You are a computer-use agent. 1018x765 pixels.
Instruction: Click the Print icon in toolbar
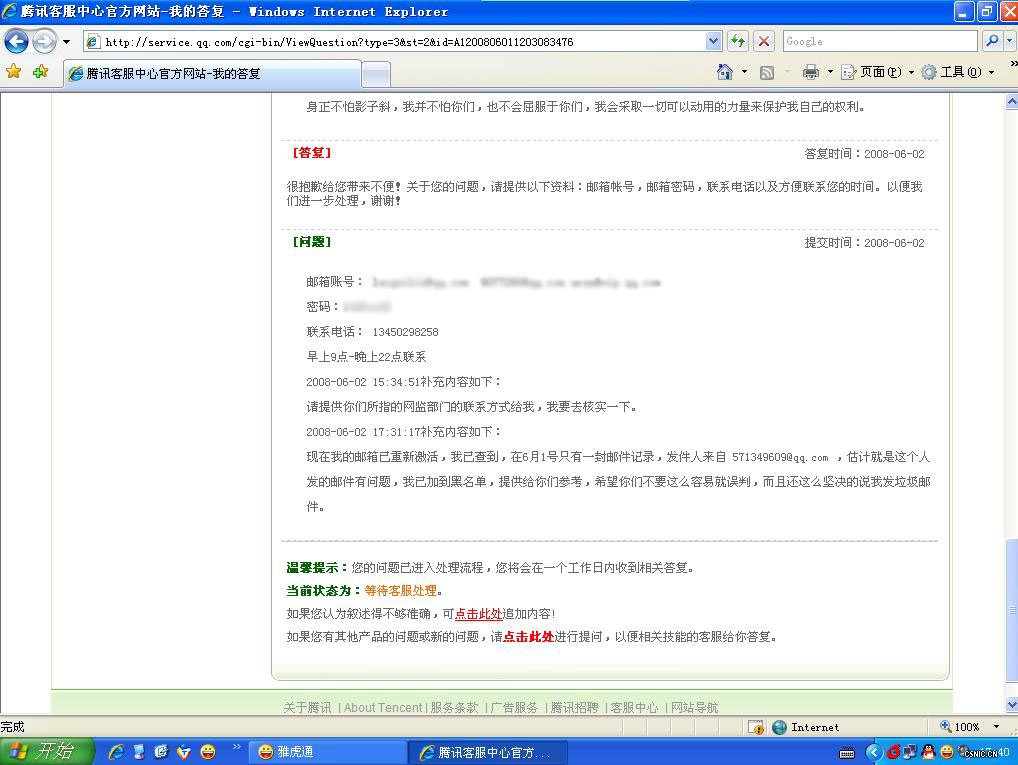coord(811,72)
